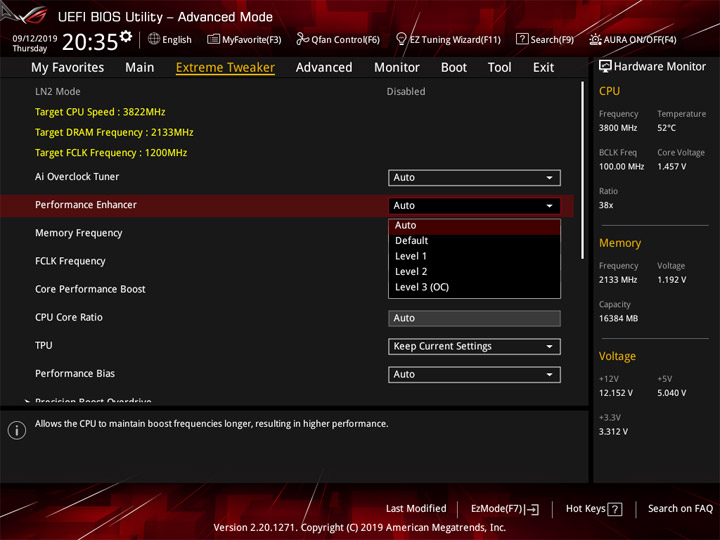Click the Core Performance Boost label
Viewport: 720px width, 540px height.
(x=90, y=289)
